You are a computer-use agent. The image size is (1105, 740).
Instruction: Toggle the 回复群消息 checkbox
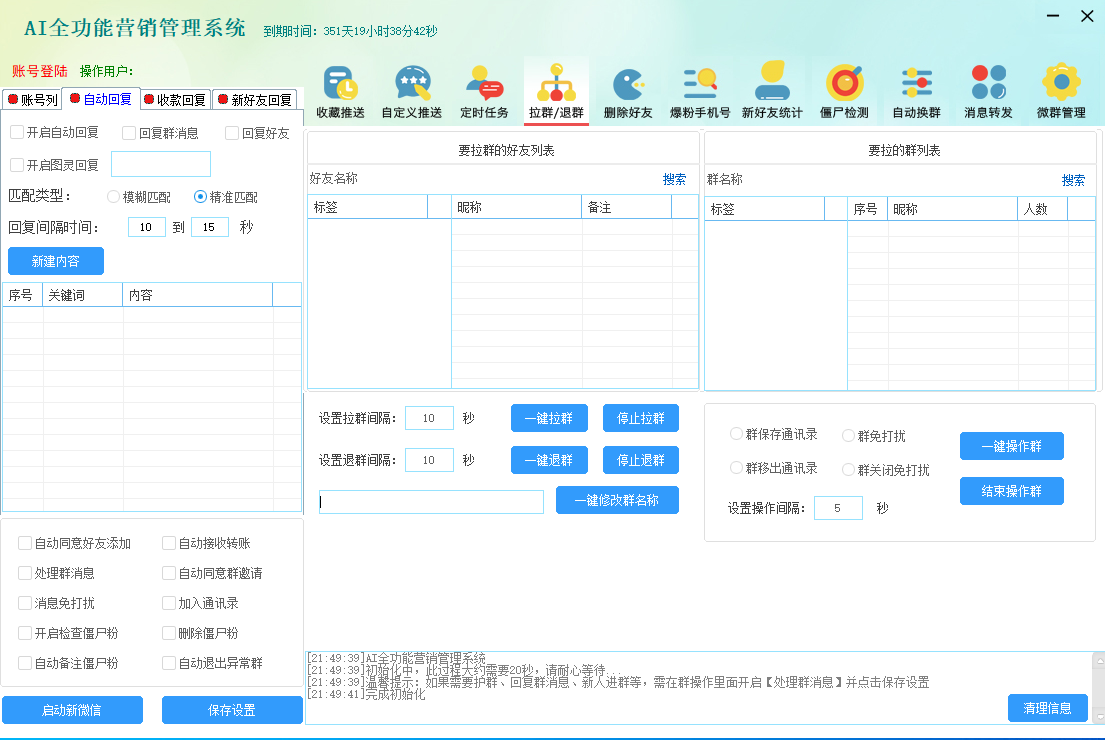(x=129, y=133)
